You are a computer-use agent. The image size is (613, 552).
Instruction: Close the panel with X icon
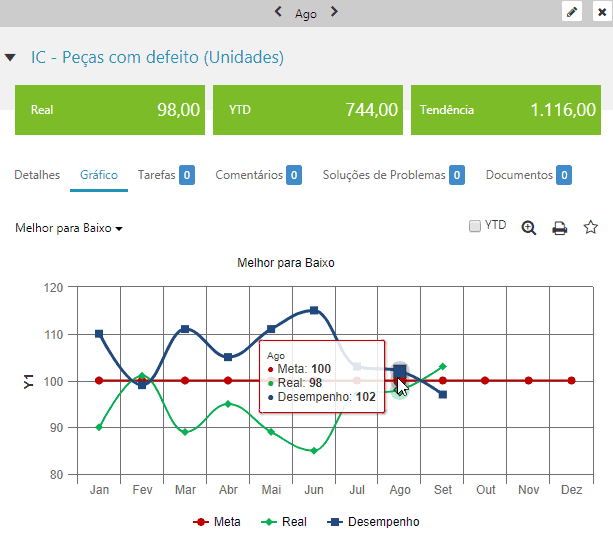tap(601, 12)
